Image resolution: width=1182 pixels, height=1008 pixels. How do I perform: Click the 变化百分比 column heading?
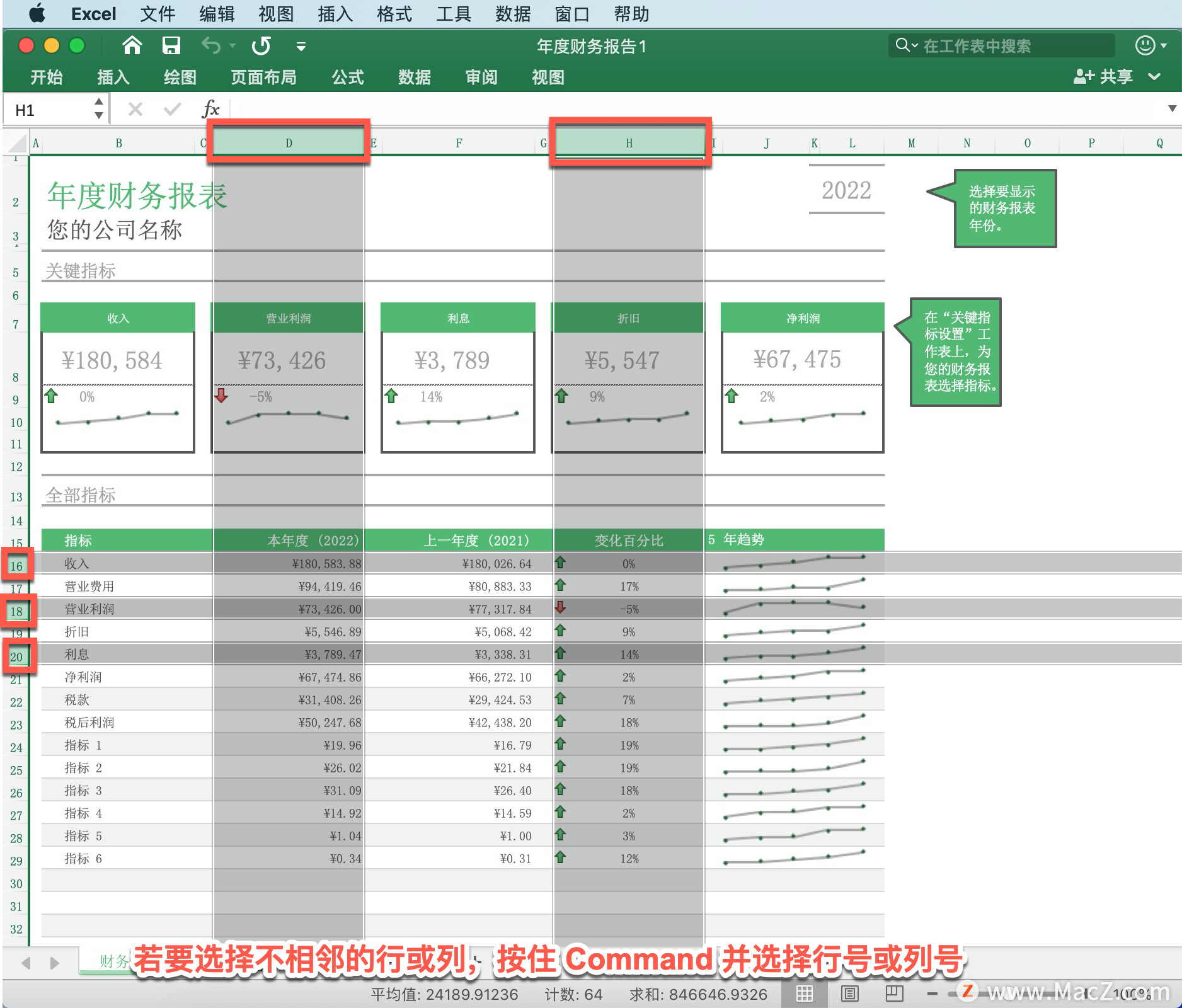coord(629,540)
